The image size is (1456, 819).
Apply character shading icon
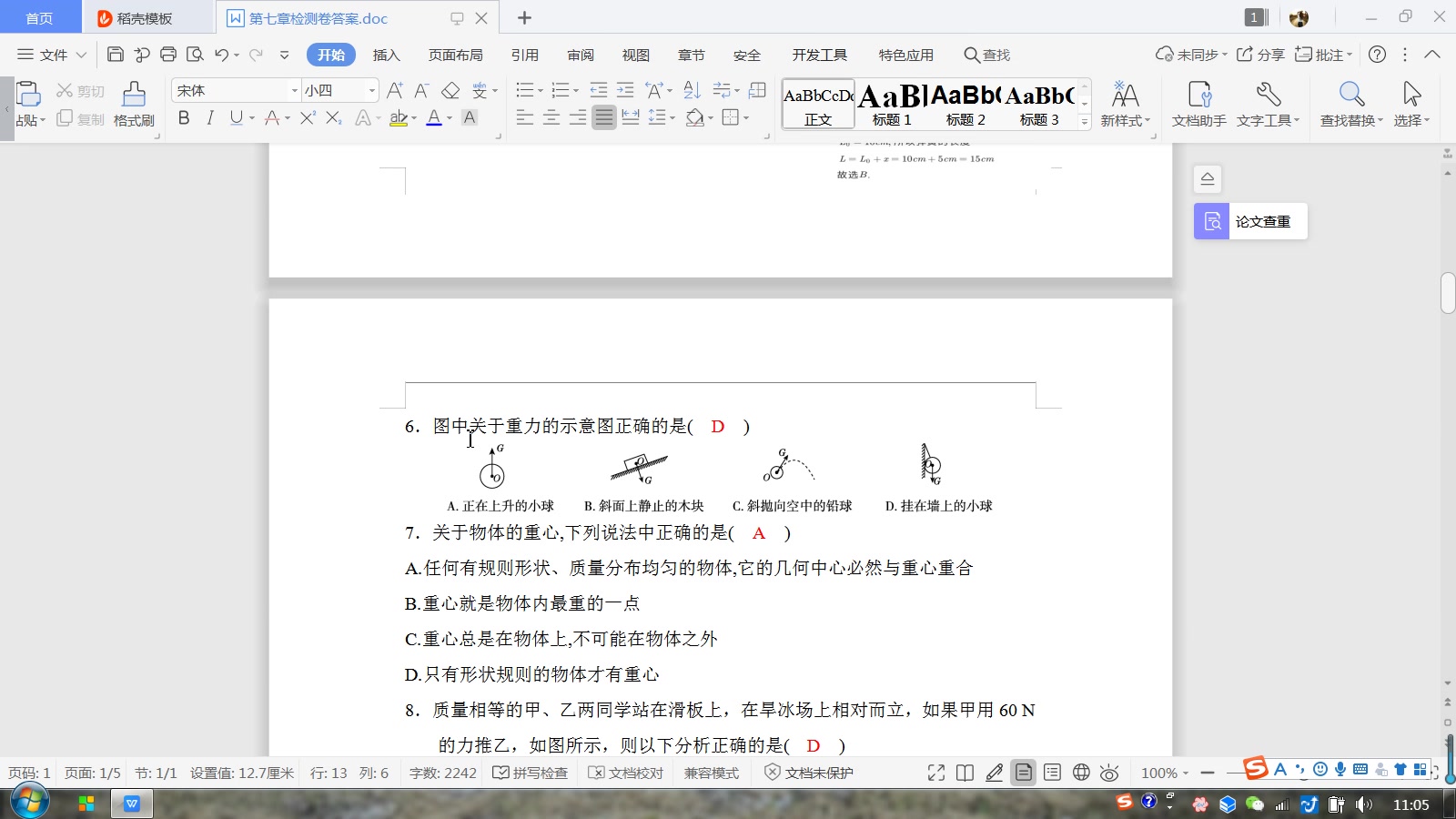coord(470,117)
